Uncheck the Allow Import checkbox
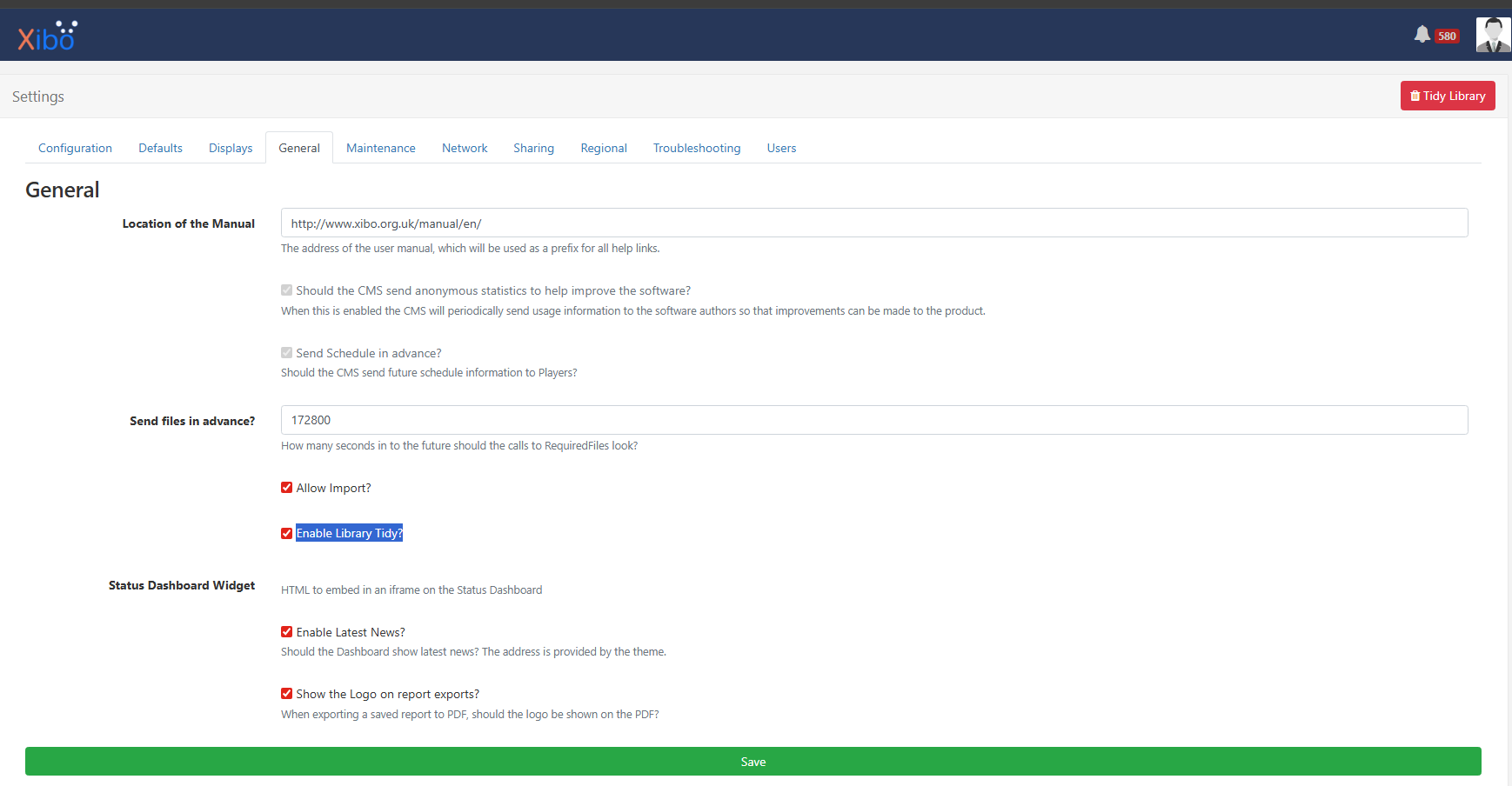Viewport: 1512px width, 786px height. pos(287,488)
